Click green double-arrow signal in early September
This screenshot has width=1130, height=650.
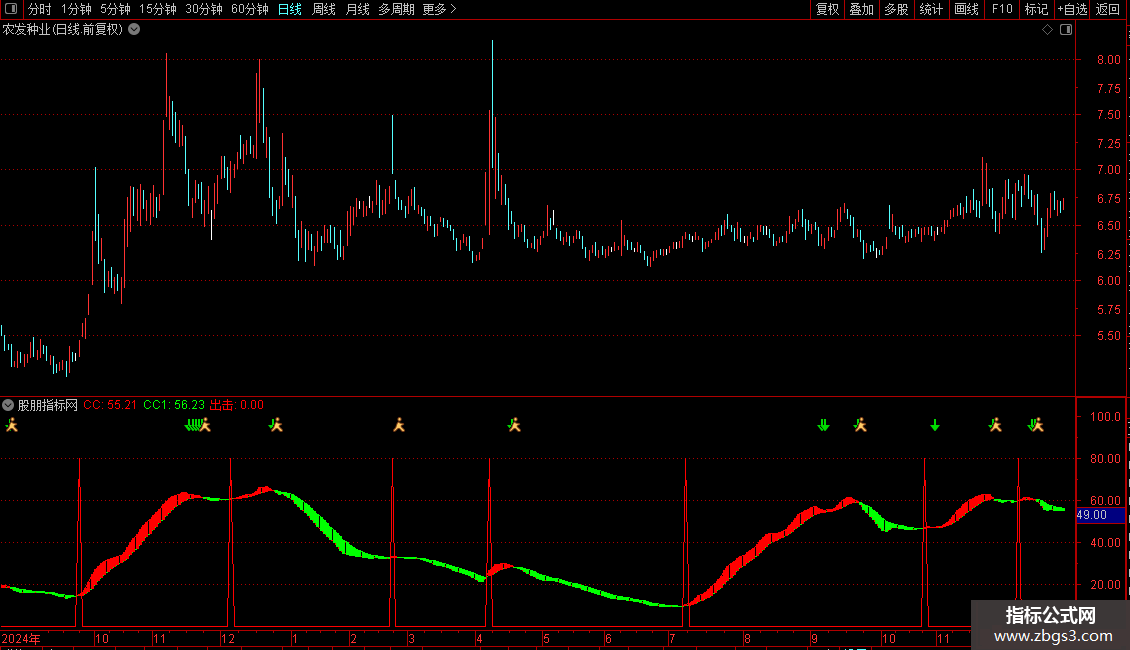click(824, 426)
